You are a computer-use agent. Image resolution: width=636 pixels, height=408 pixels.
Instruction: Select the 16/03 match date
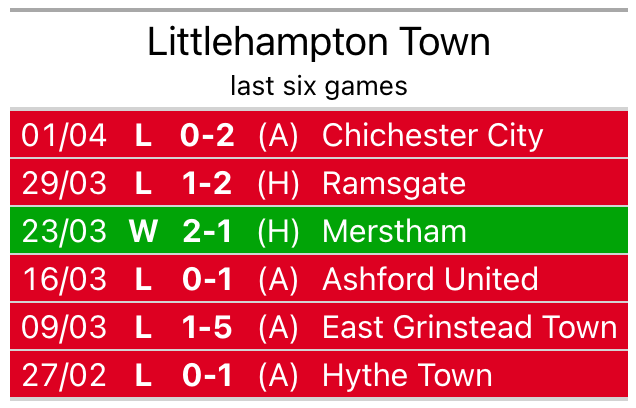click(64, 279)
